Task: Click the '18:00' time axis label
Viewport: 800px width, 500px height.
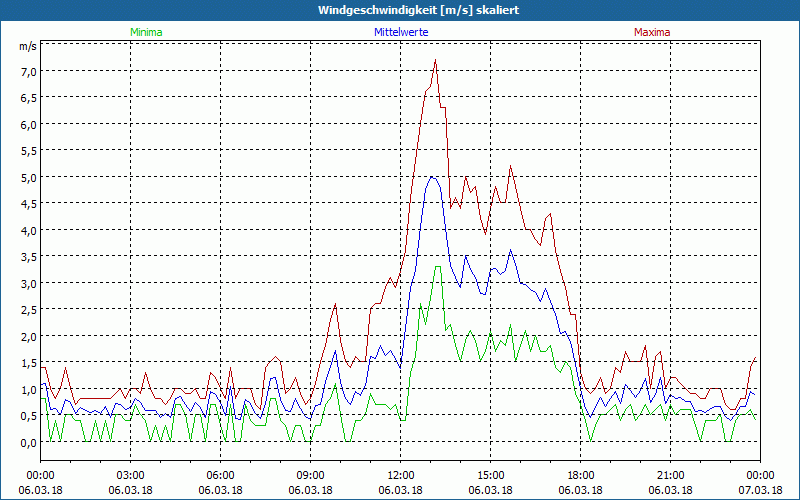Action: point(581,476)
